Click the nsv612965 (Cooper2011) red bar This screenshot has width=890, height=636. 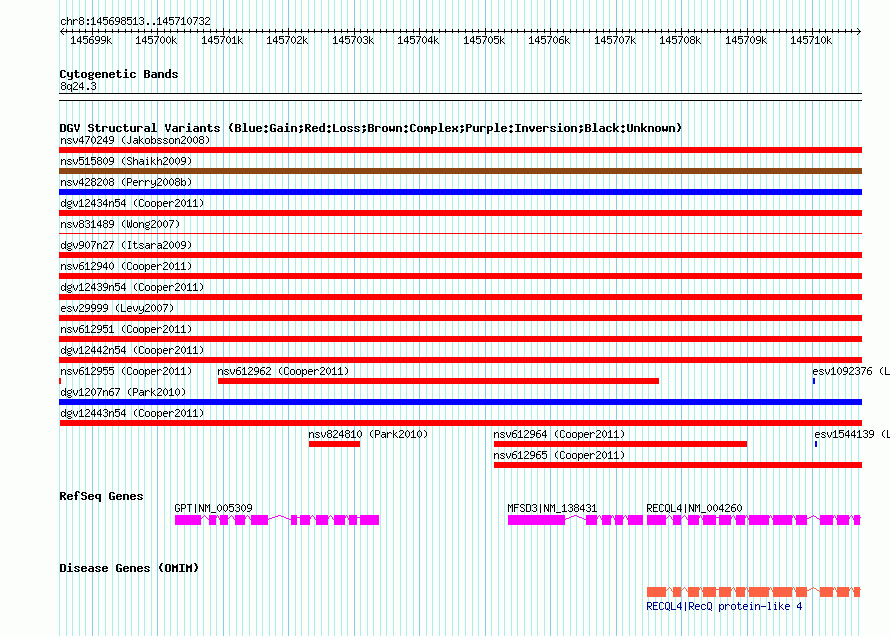coord(678,465)
